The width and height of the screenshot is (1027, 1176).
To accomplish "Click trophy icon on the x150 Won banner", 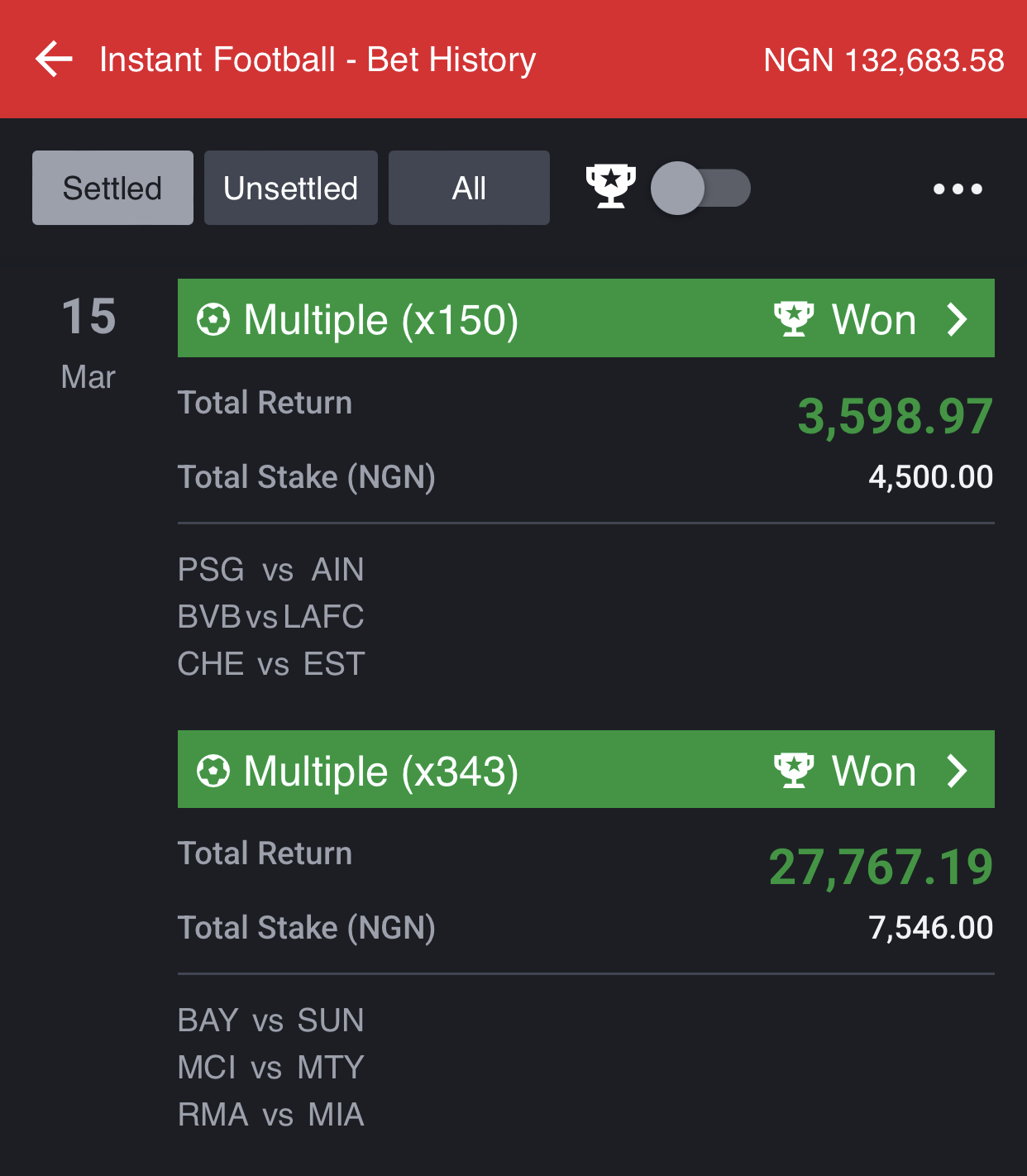I will point(794,319).
